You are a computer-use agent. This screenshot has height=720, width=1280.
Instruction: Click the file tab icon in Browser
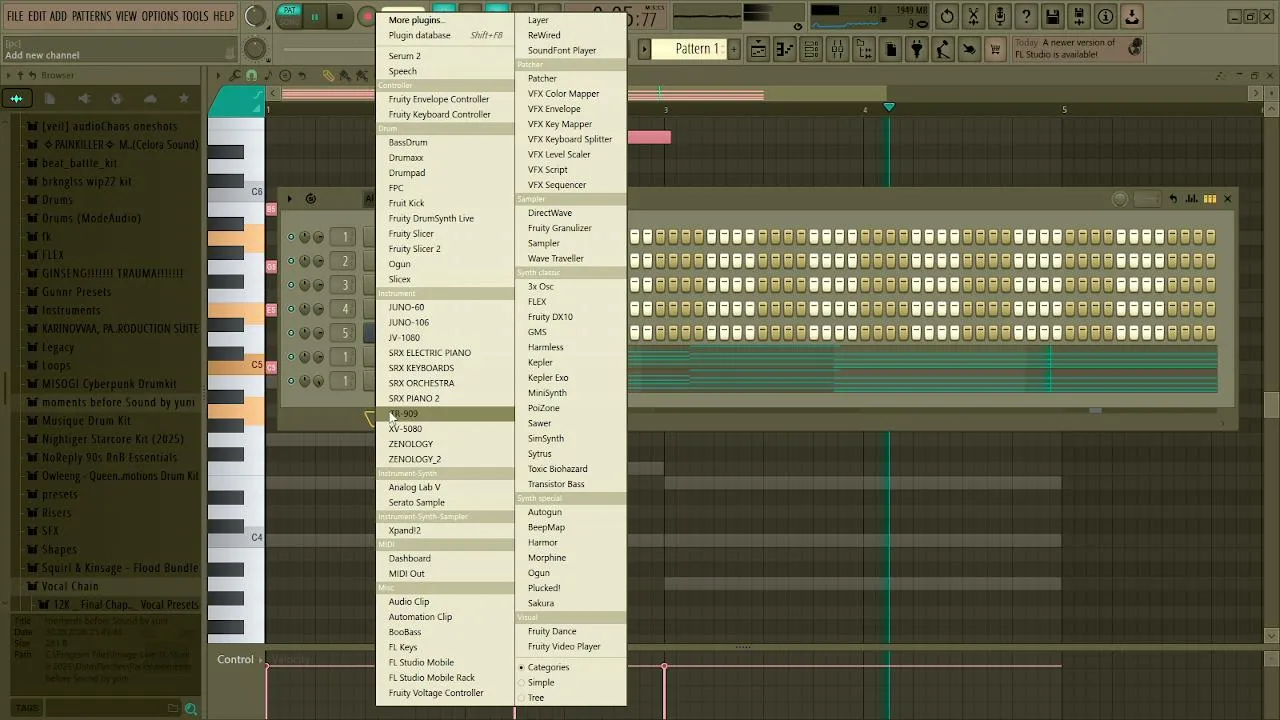50,98
